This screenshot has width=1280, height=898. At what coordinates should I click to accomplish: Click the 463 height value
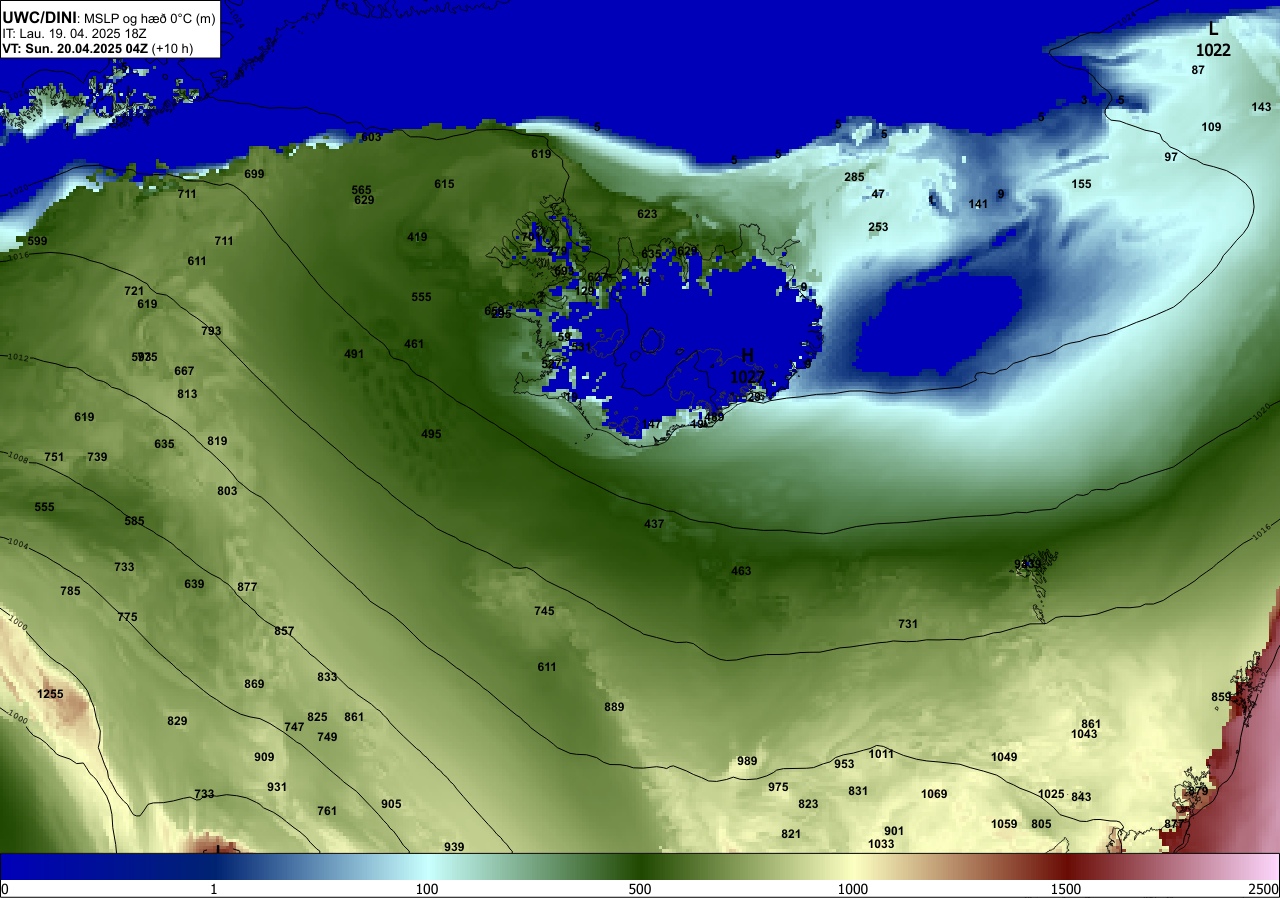tap(741, 571)
